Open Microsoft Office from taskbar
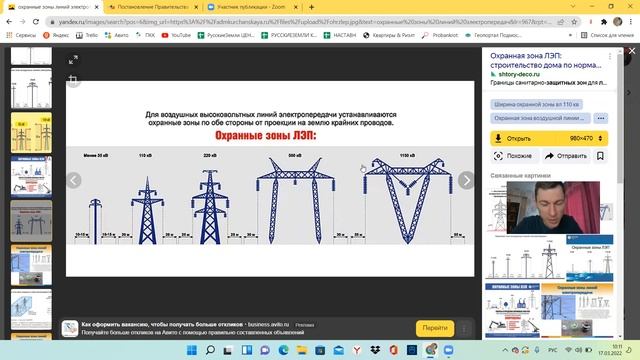640x360 pixels. point(393,350)
